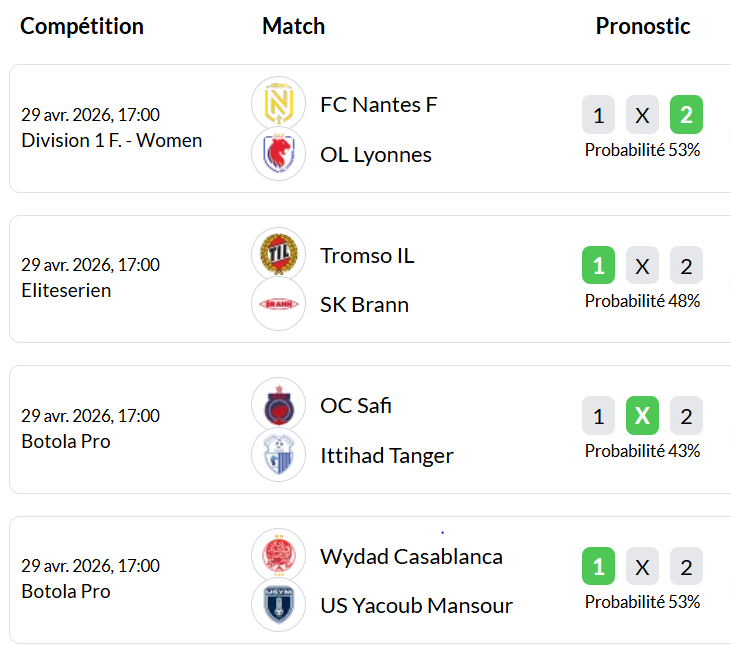Pick outcome 2 for OC Safi match
The width and height of the screenshot is (731, 659).
(686, 416)
